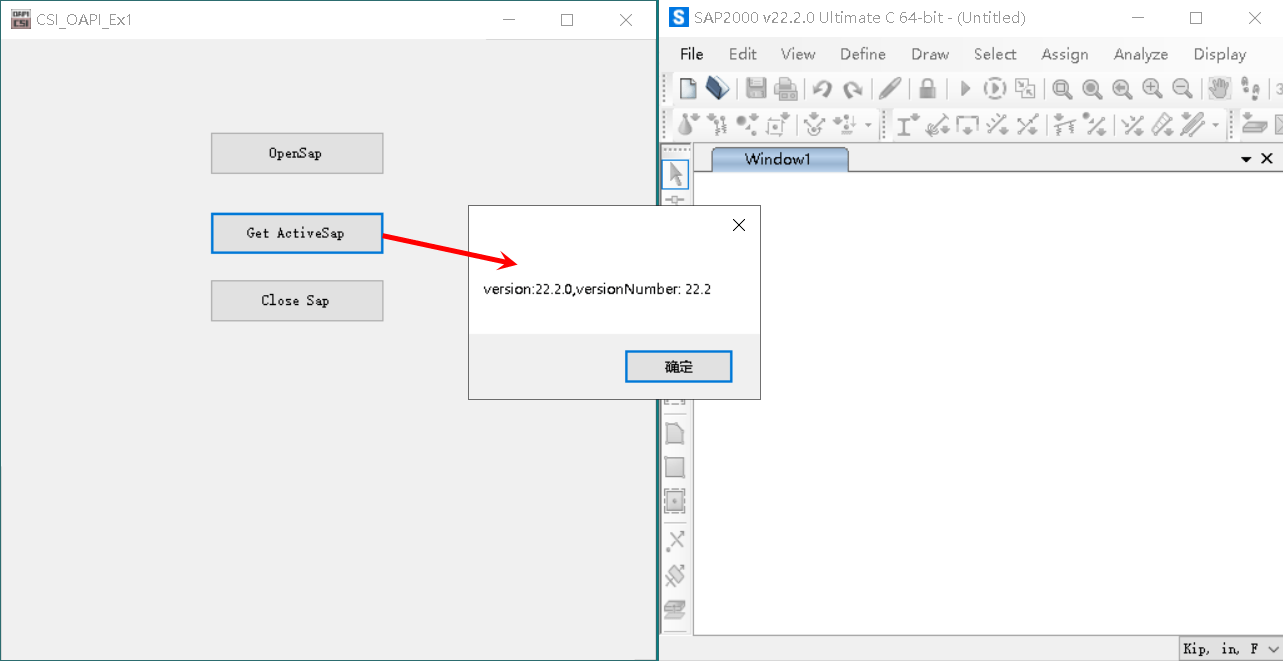The height and width of the screenshot is (661, 1283).
Task: Click the Run Analysis play icon
Action: (x=965, y=89)
